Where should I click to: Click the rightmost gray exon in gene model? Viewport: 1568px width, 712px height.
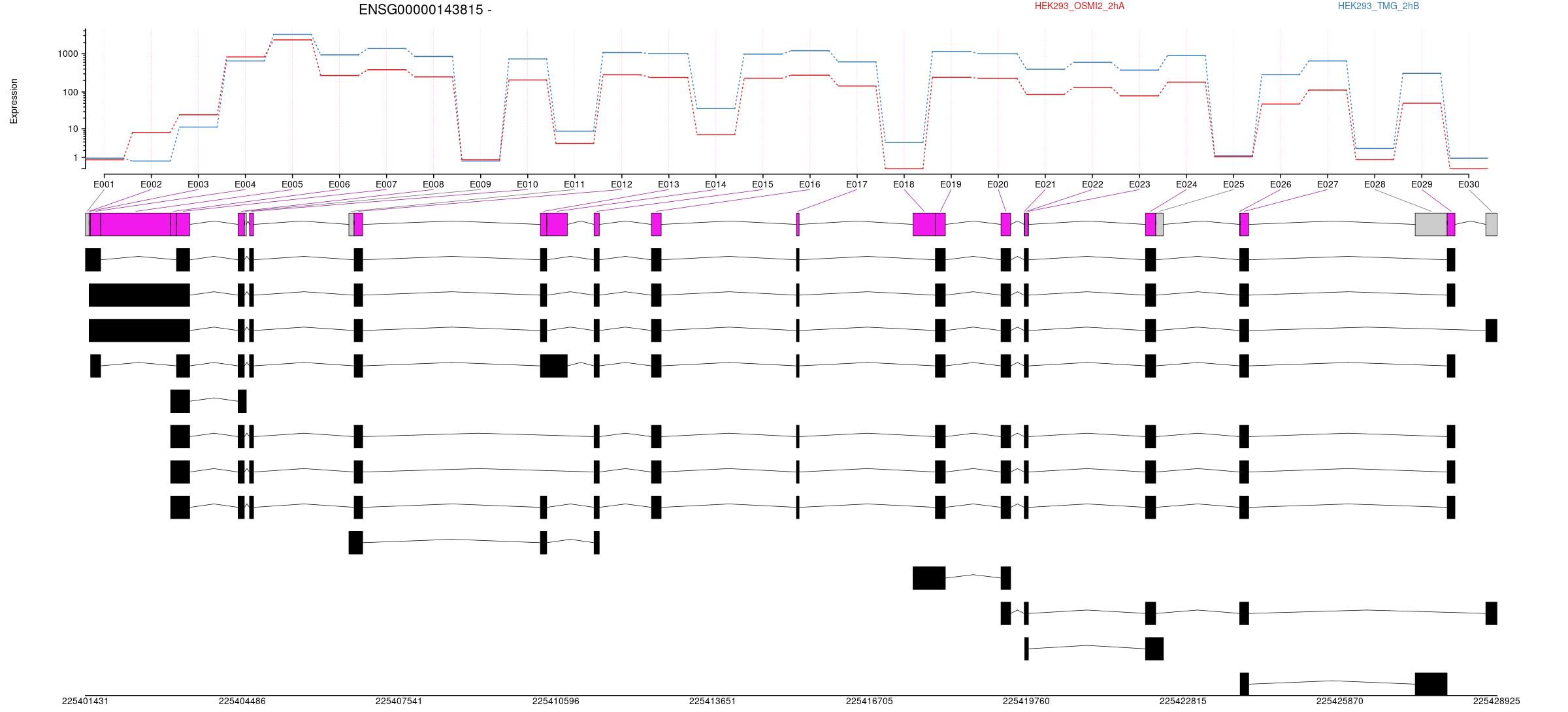coord(1492,224)
